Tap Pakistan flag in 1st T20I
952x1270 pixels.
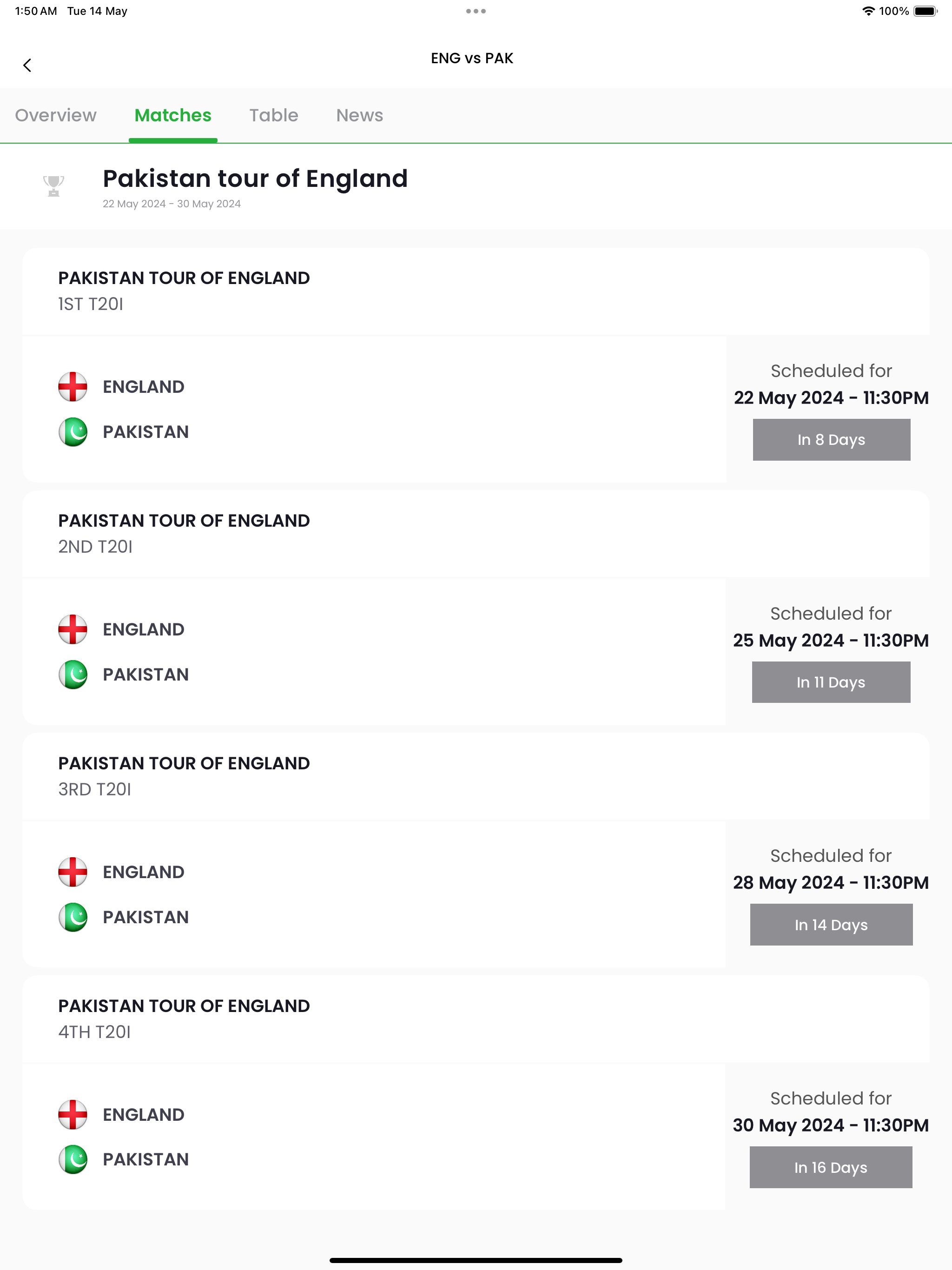(73, 432)
